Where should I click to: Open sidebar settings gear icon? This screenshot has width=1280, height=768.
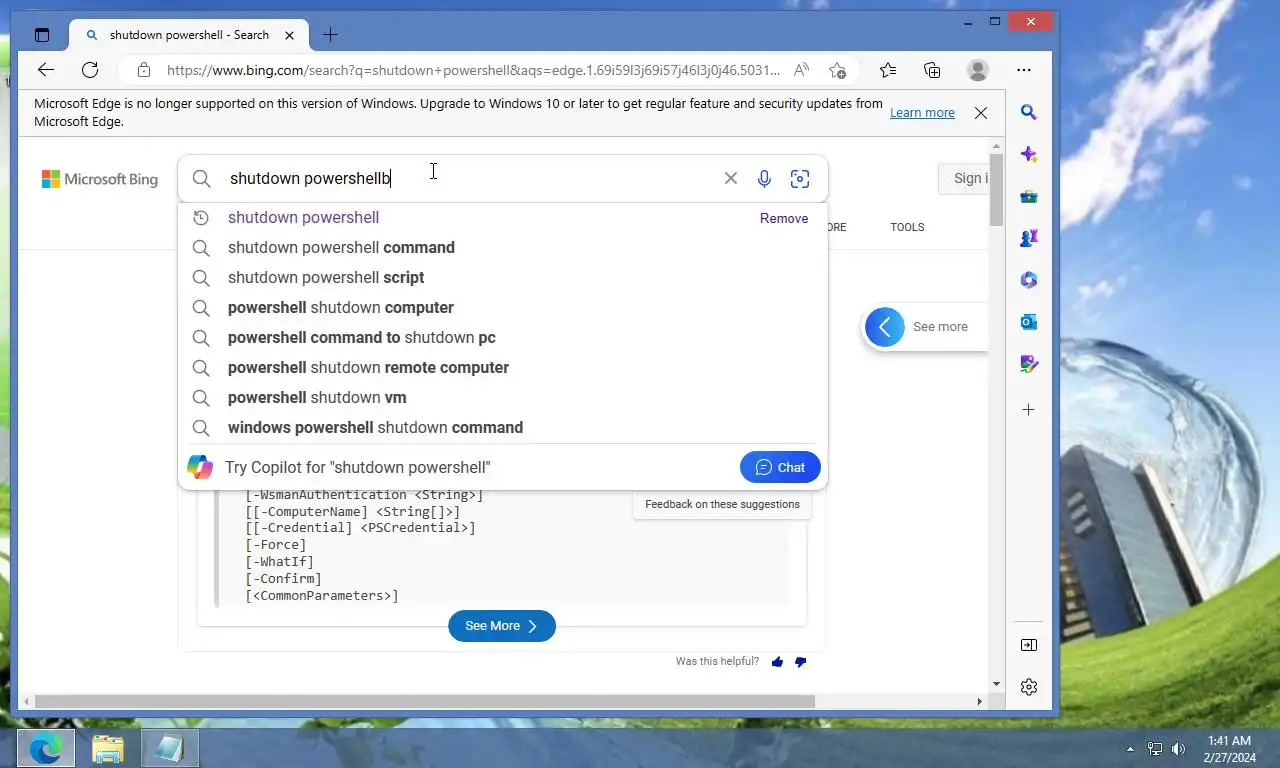[x=1029, y=687]
